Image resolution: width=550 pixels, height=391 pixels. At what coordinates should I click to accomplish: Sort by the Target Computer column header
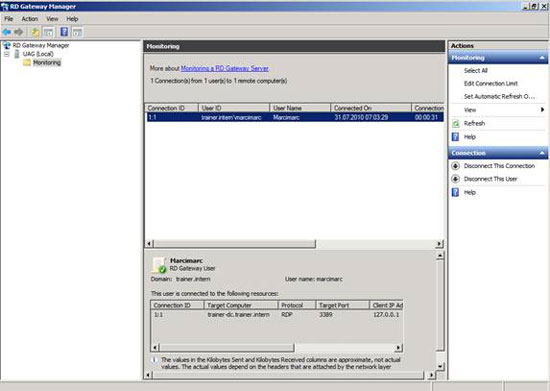(241, 305)
